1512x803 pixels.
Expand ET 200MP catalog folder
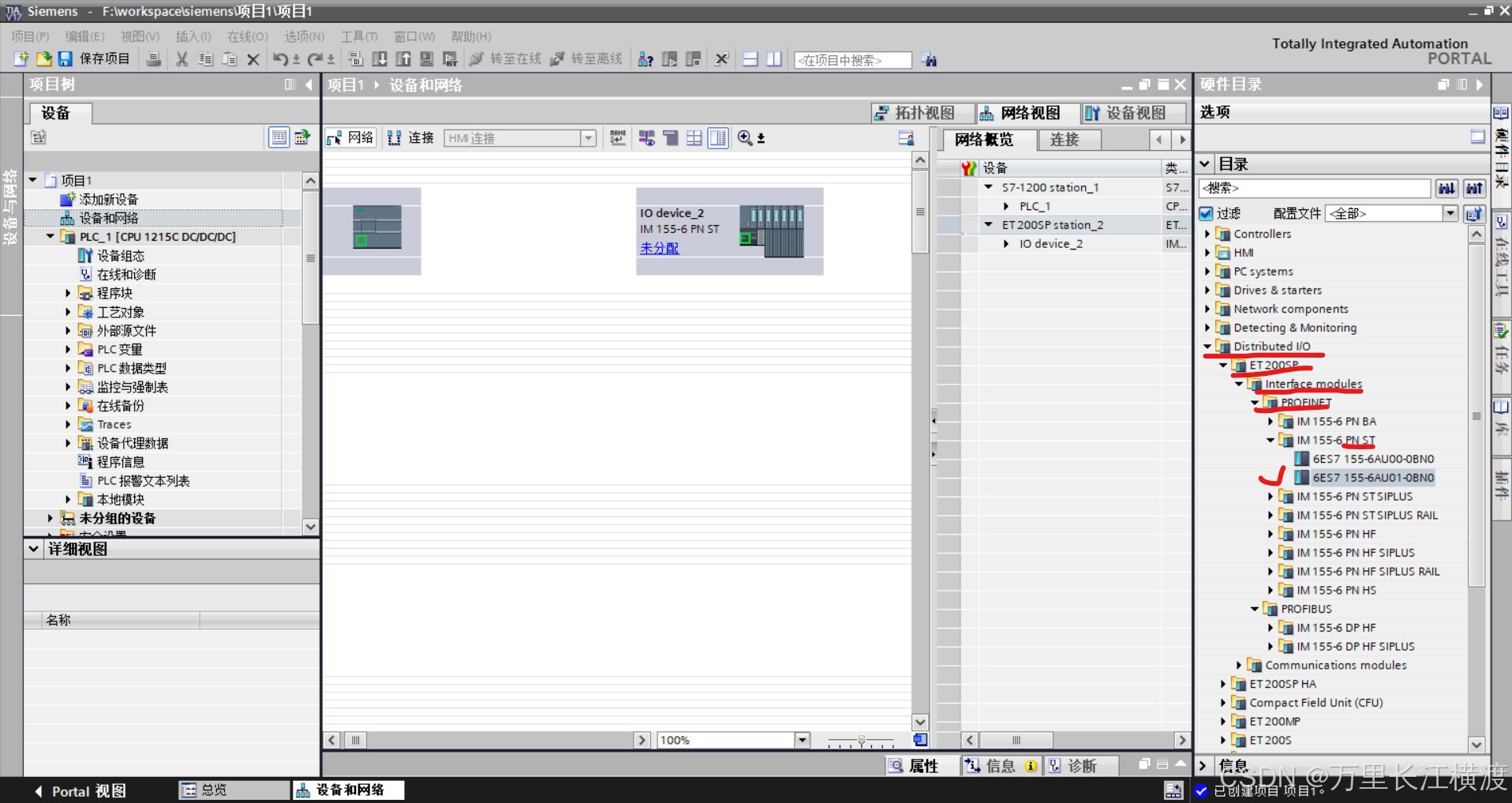click(1223, 721)
